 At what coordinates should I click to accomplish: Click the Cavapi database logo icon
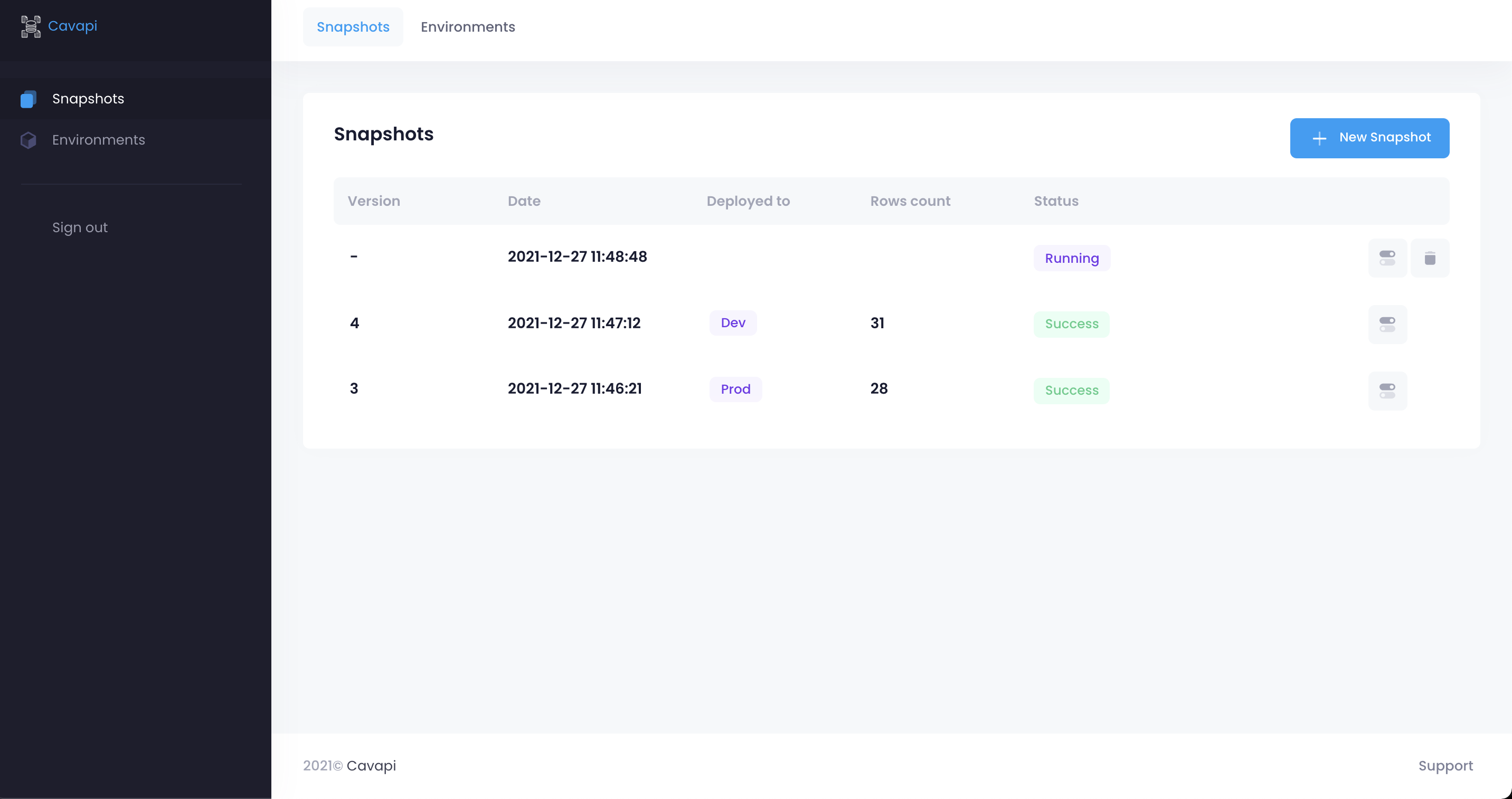(31, 26)
